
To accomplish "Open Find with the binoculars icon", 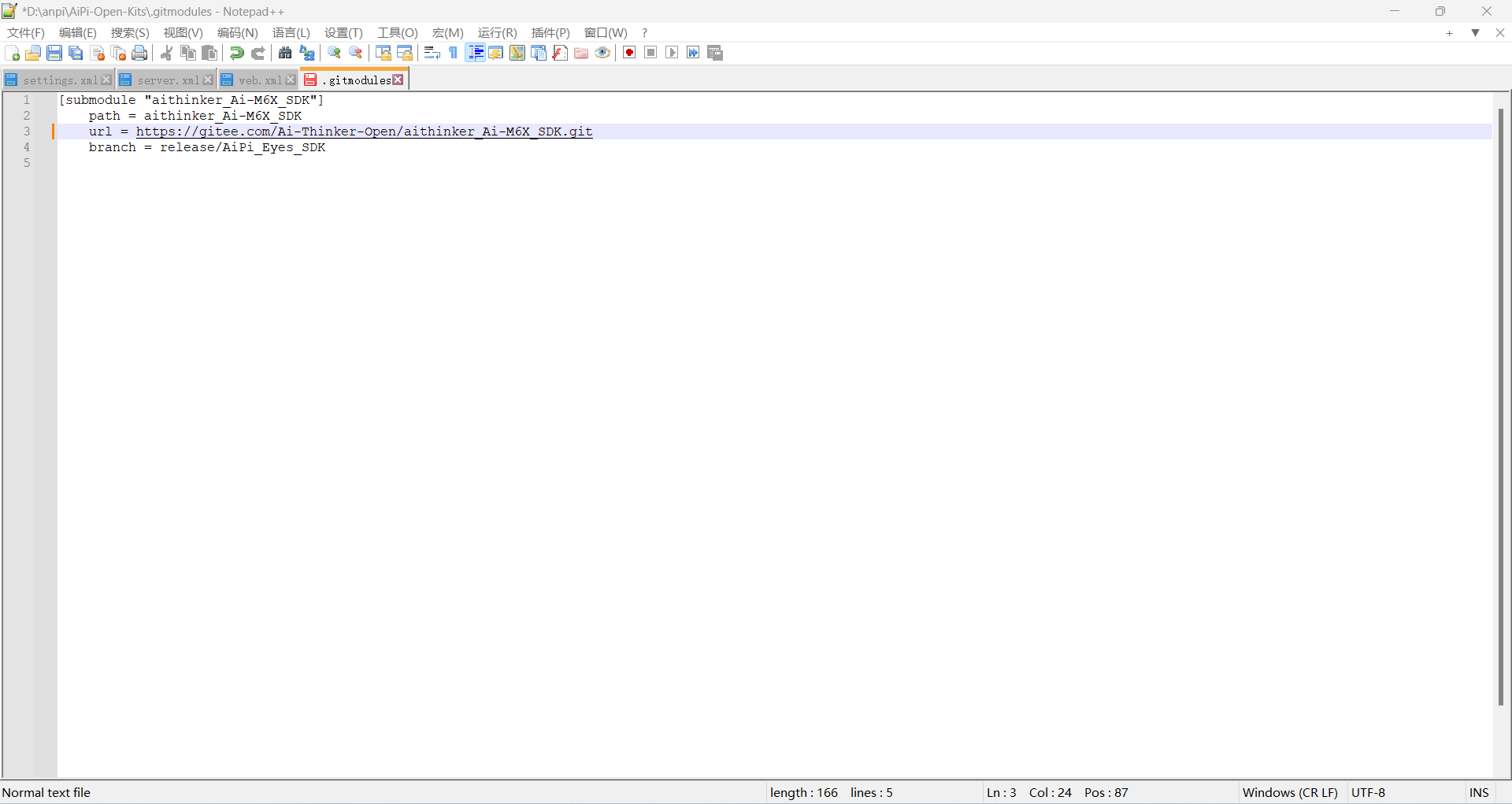I will (x=285, y=53).
